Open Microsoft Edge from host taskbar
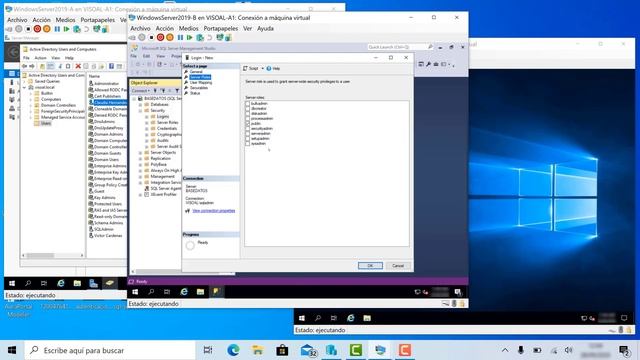The height and width of the screenshot is (360, 640). pyautogui.click(x=233, y=350)
